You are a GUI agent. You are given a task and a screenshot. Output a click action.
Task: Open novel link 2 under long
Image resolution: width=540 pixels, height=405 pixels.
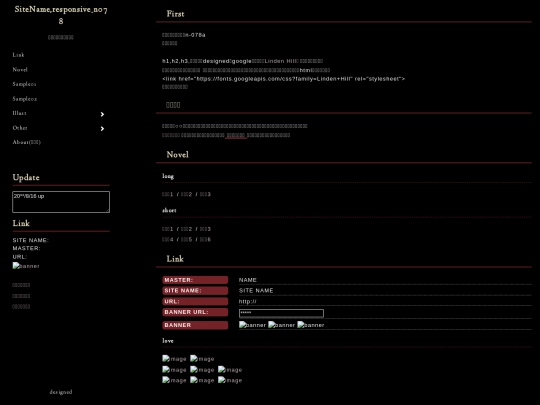186,194
